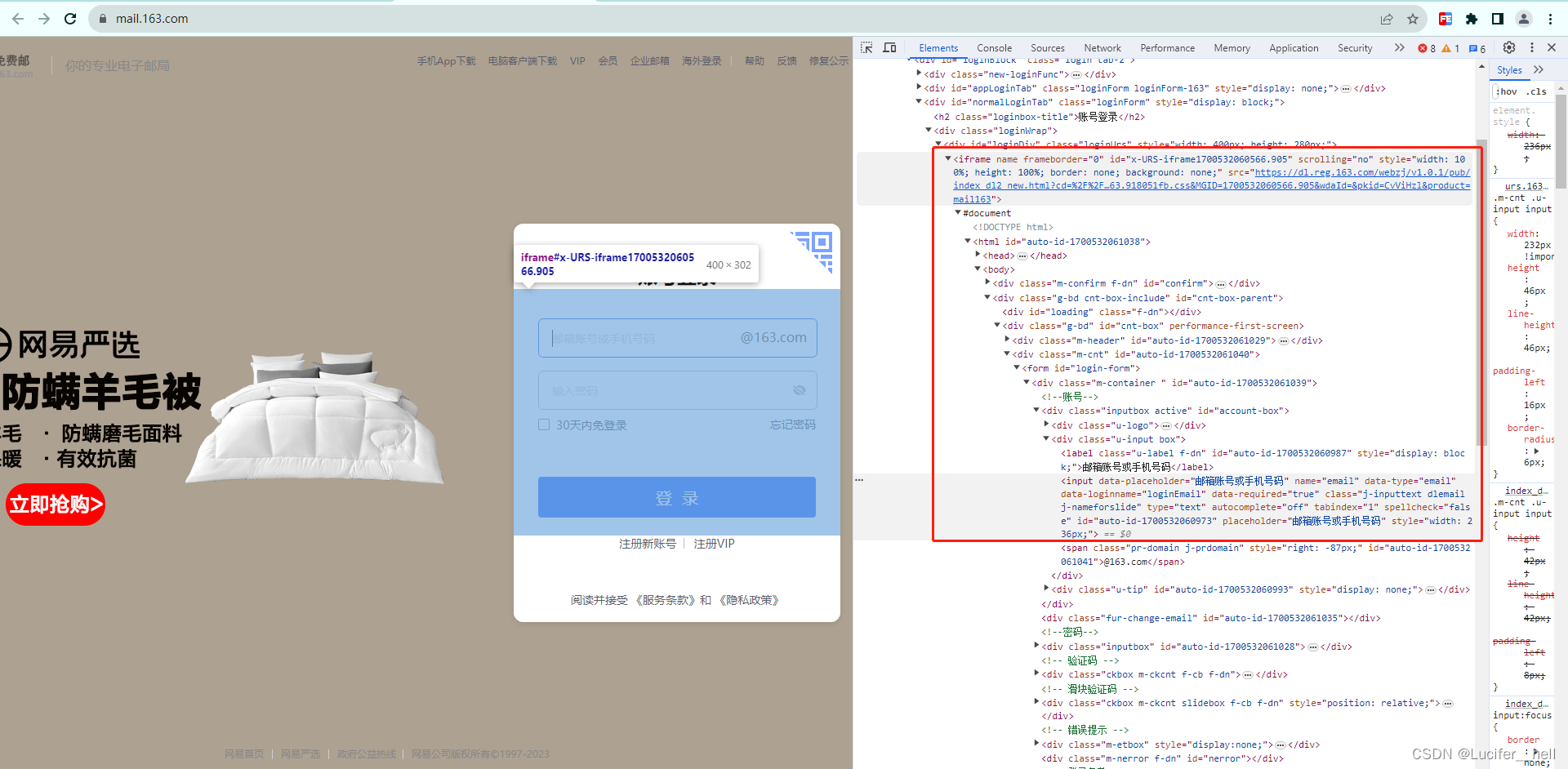Toggle the browser side panel
This screenshot has height=769, width=1568.
(x=1498, y=19)
